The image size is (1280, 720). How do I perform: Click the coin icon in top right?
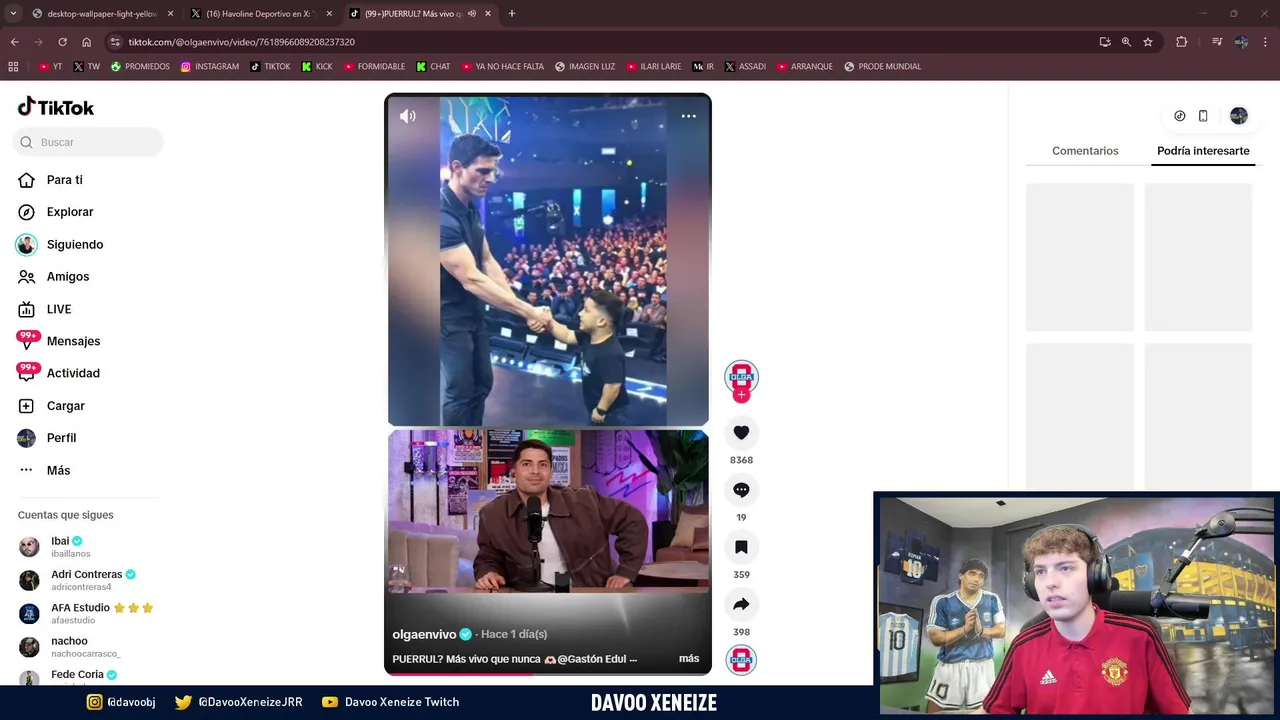1180,116
